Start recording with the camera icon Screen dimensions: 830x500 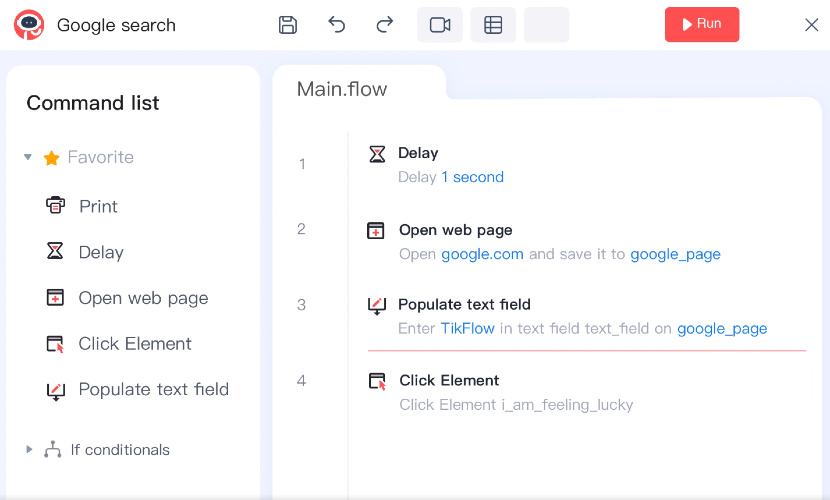pos(440,24)
